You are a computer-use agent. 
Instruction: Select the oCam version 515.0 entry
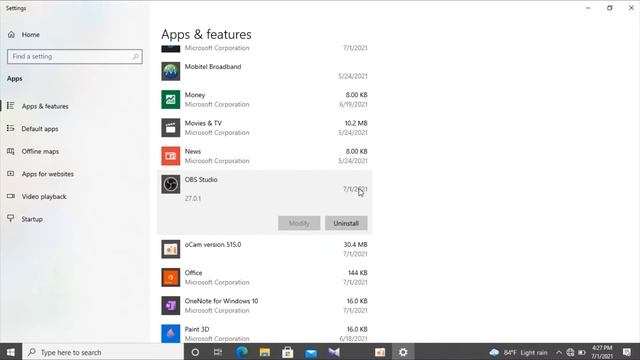[x=264, y=249]
